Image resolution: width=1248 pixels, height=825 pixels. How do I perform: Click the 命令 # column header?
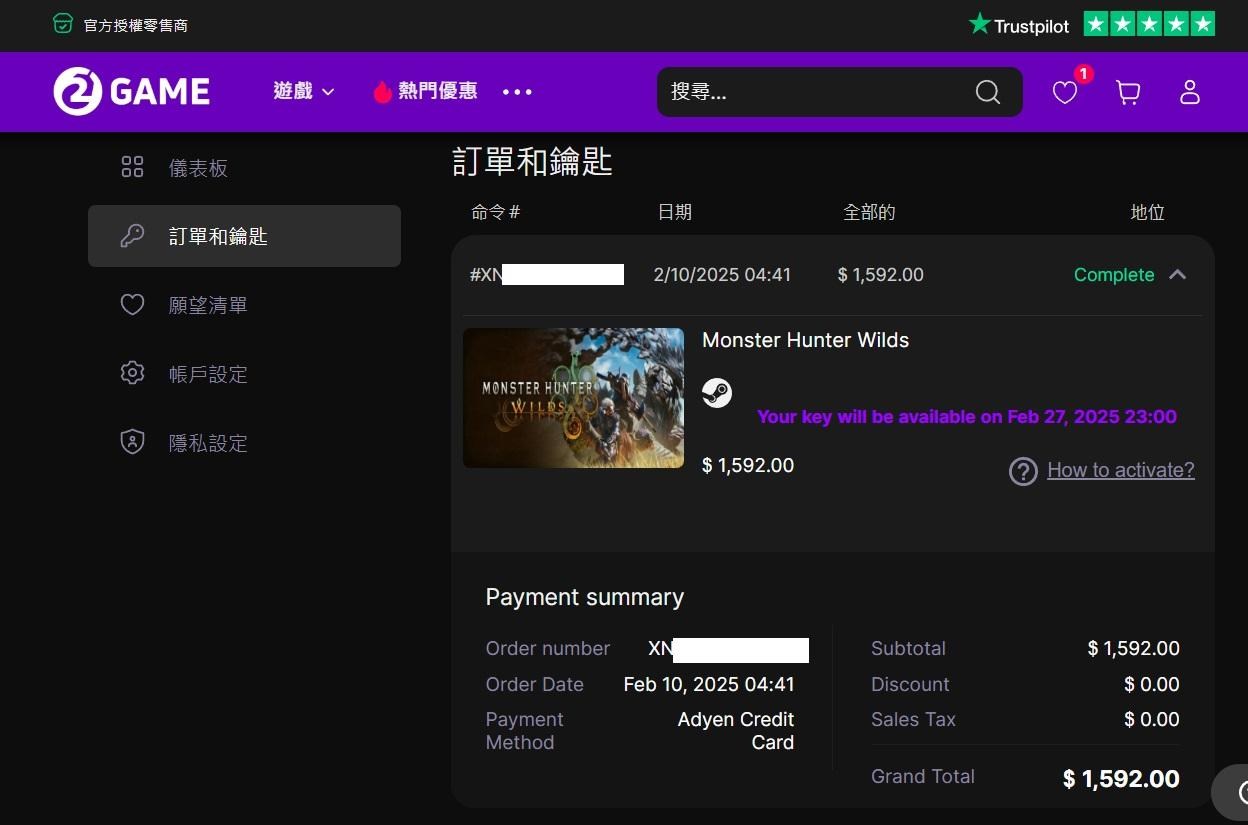point(496,212)
